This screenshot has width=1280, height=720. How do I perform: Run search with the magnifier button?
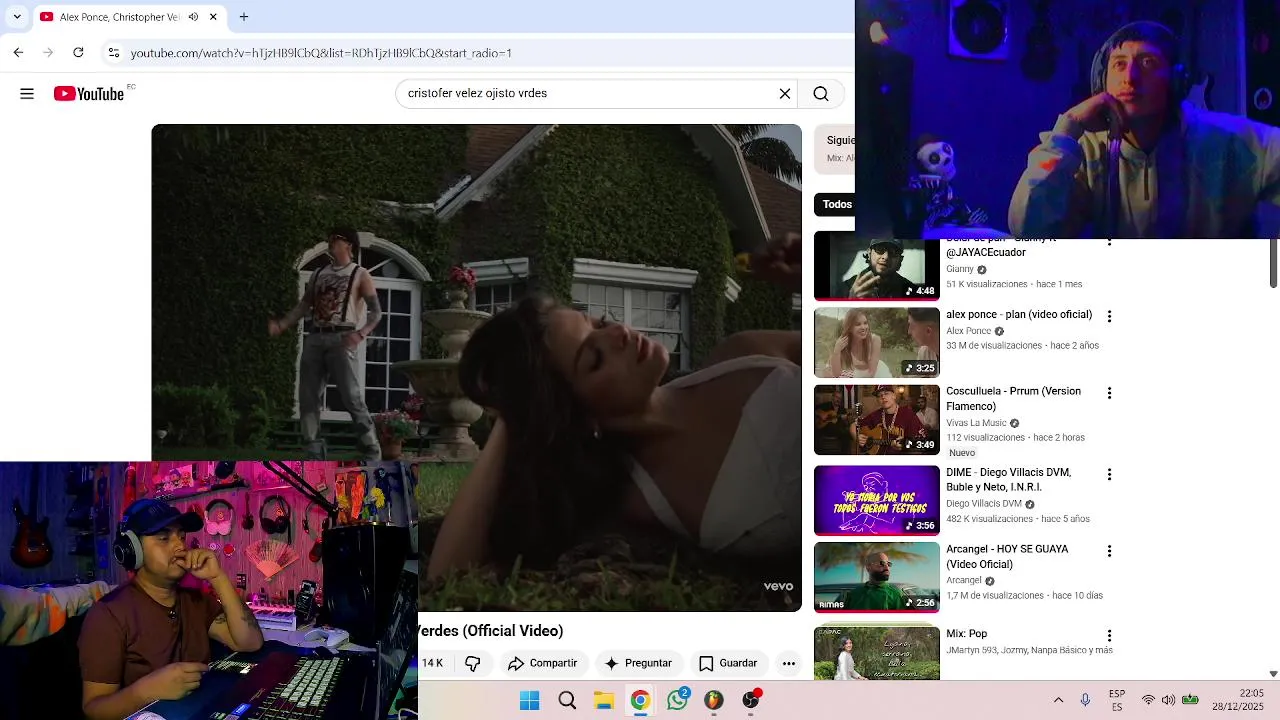(821, 94)
